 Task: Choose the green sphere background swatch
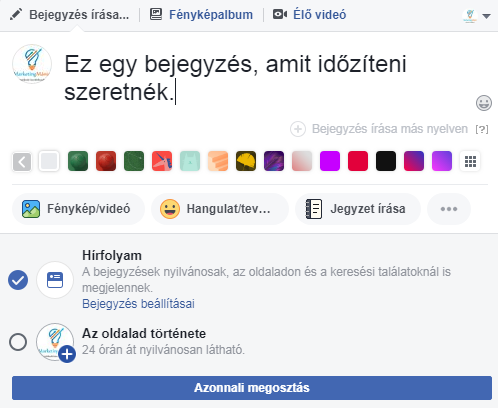[78, 161]
